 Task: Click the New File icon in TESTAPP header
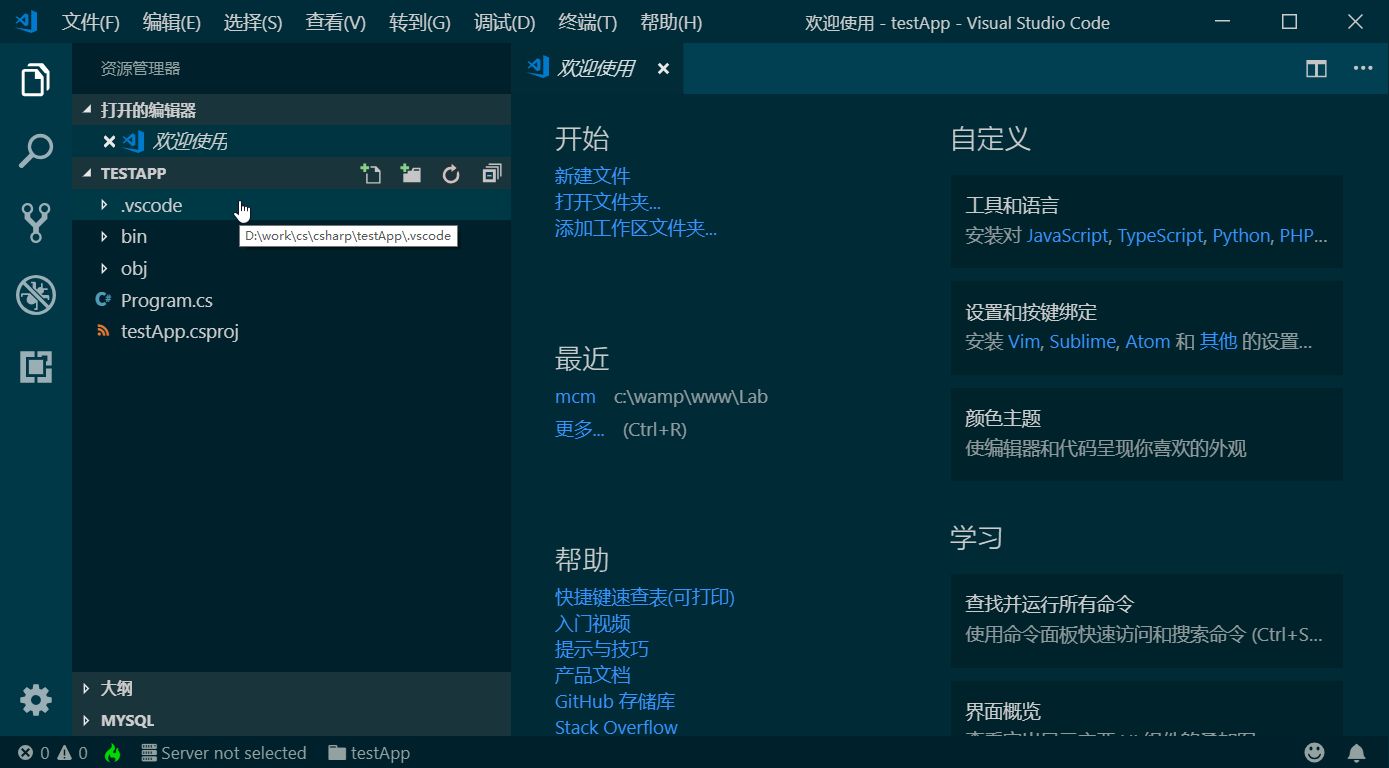click(371, 174)
